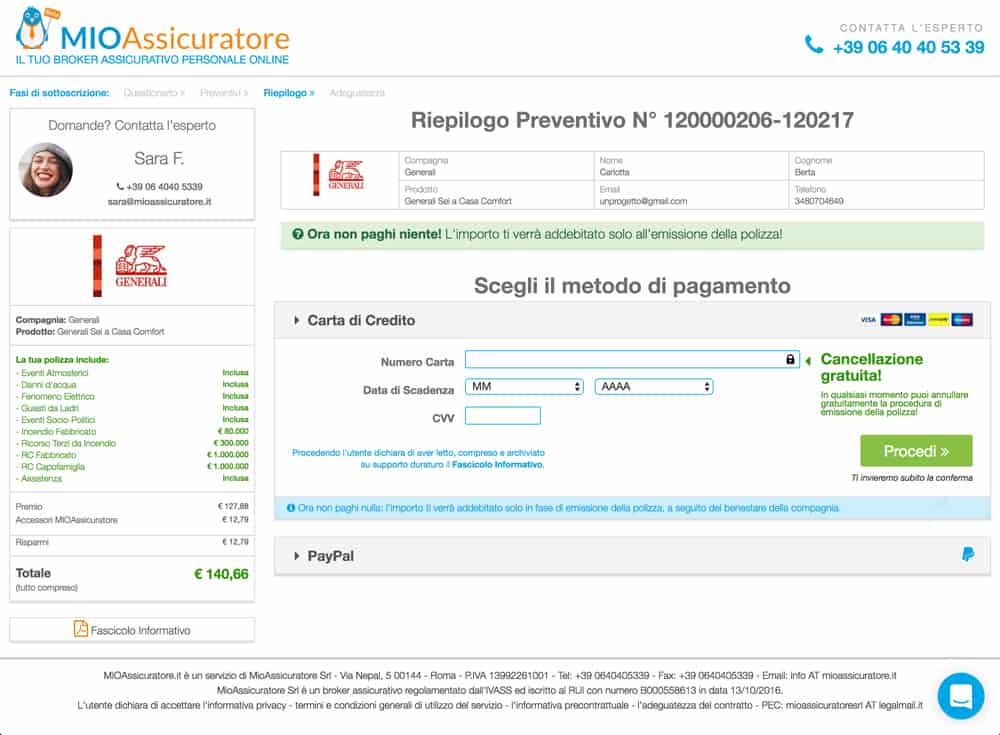The height and width of the screenshot is (735, 1000).
Task: Click the PayPal logo icon
Action: (967, 554)
